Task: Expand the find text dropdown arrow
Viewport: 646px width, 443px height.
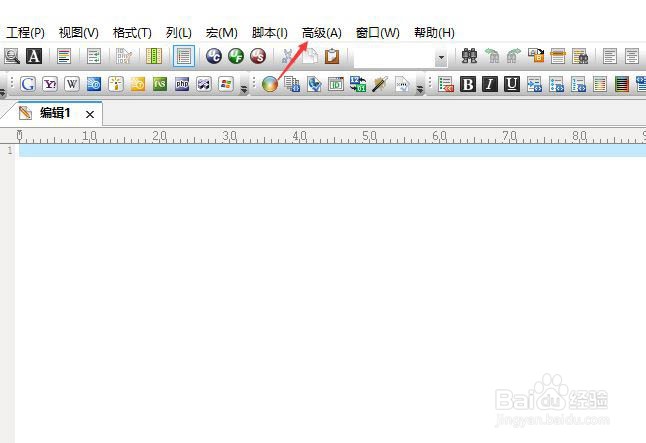Action: point(441,57)
